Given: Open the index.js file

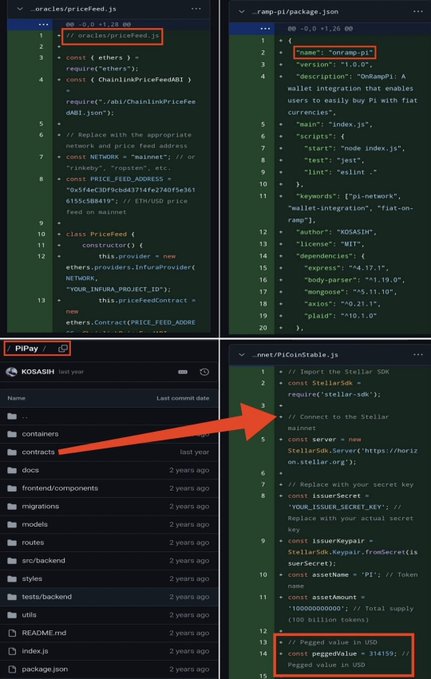Looking at the screenshot, I should tap(35, 651).
